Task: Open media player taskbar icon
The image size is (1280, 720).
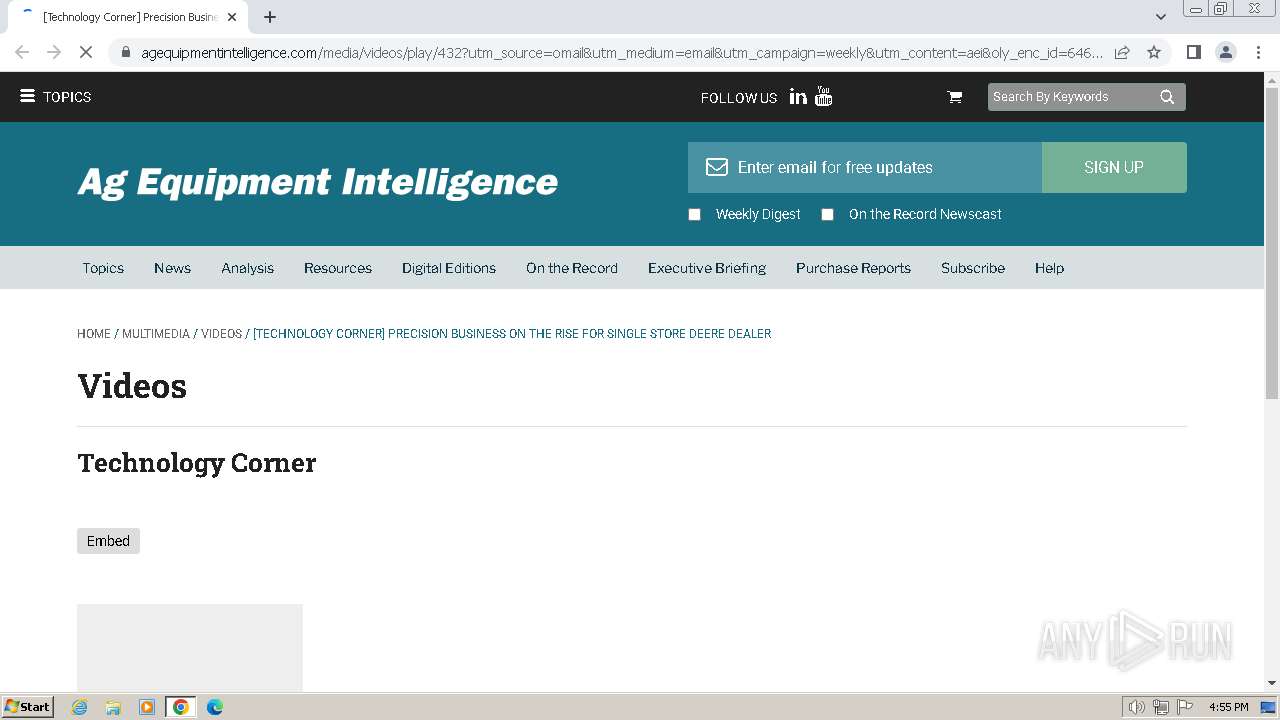Action: coord(147,707)
